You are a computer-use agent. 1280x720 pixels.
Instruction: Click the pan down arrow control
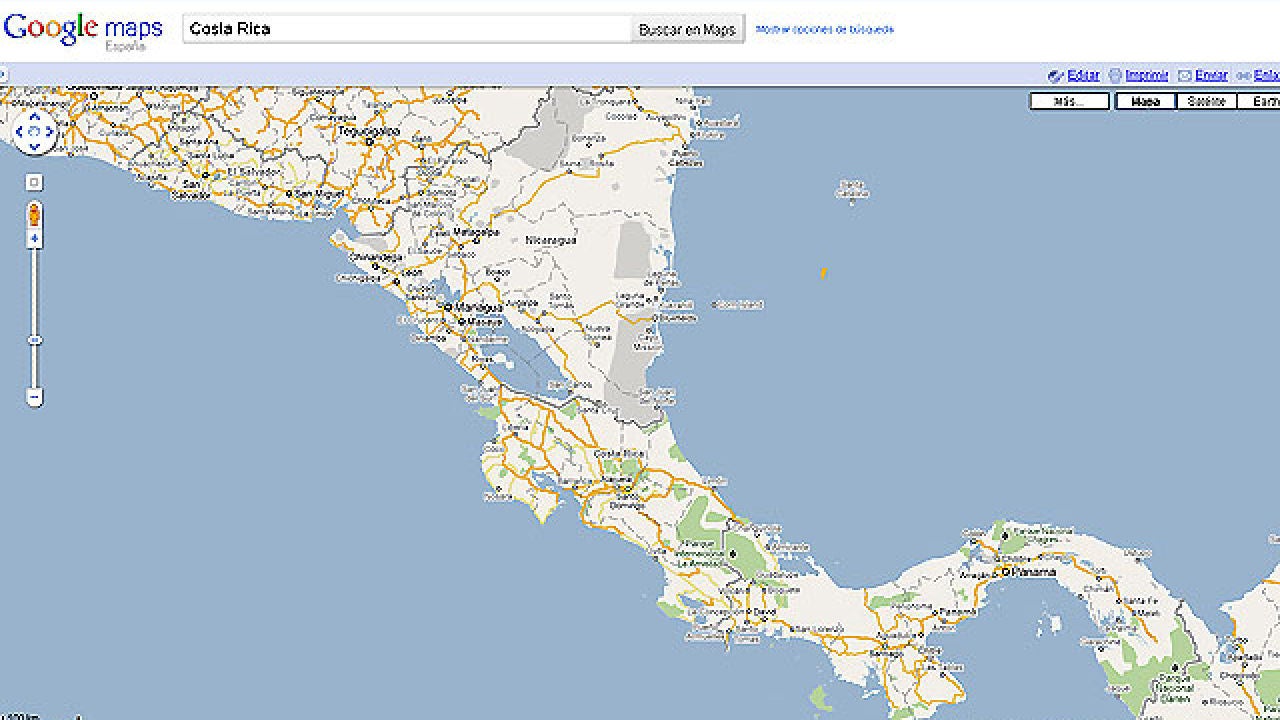[x=35, y=146]
